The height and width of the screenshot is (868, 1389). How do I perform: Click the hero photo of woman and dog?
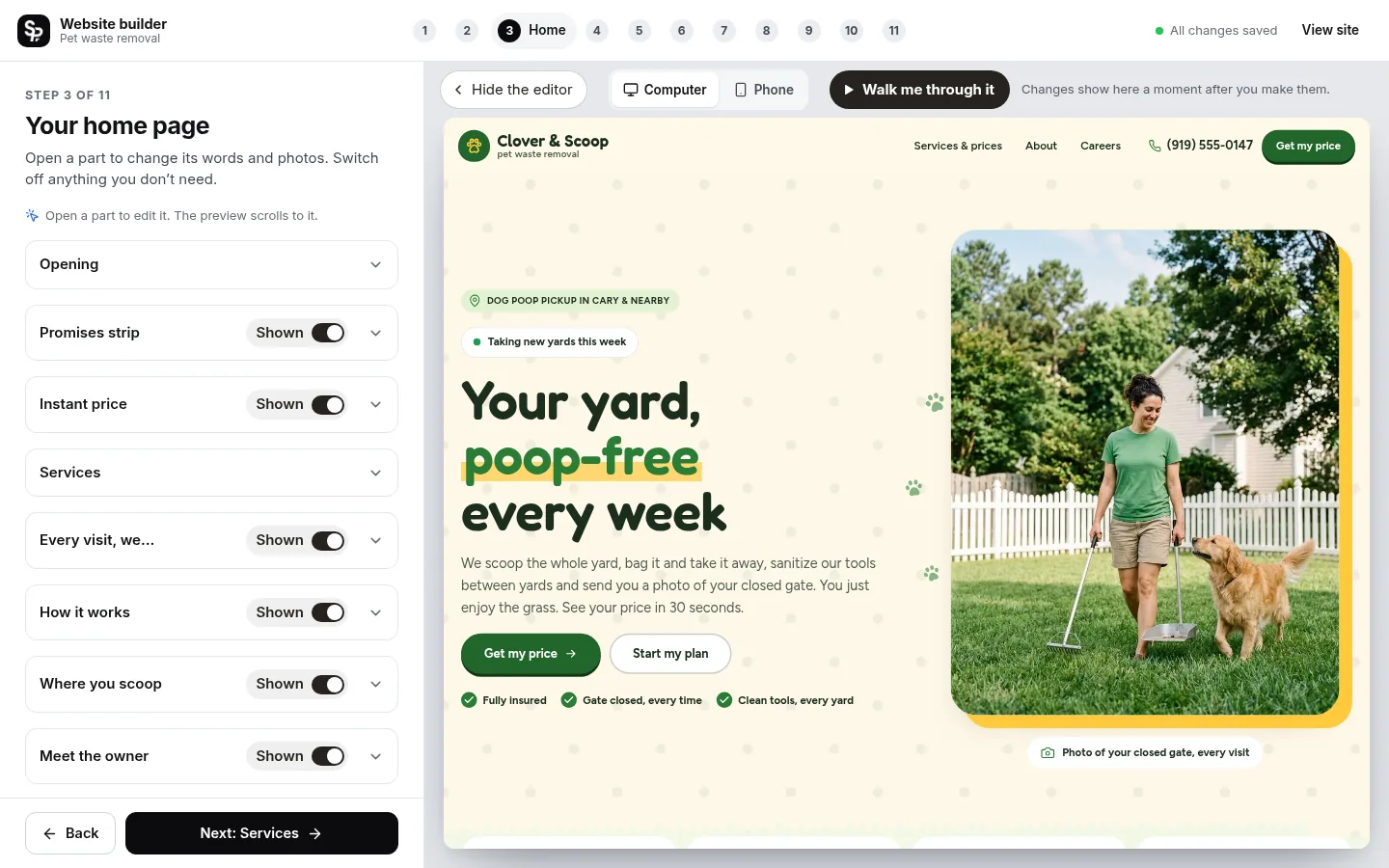tap(1145, 473)
